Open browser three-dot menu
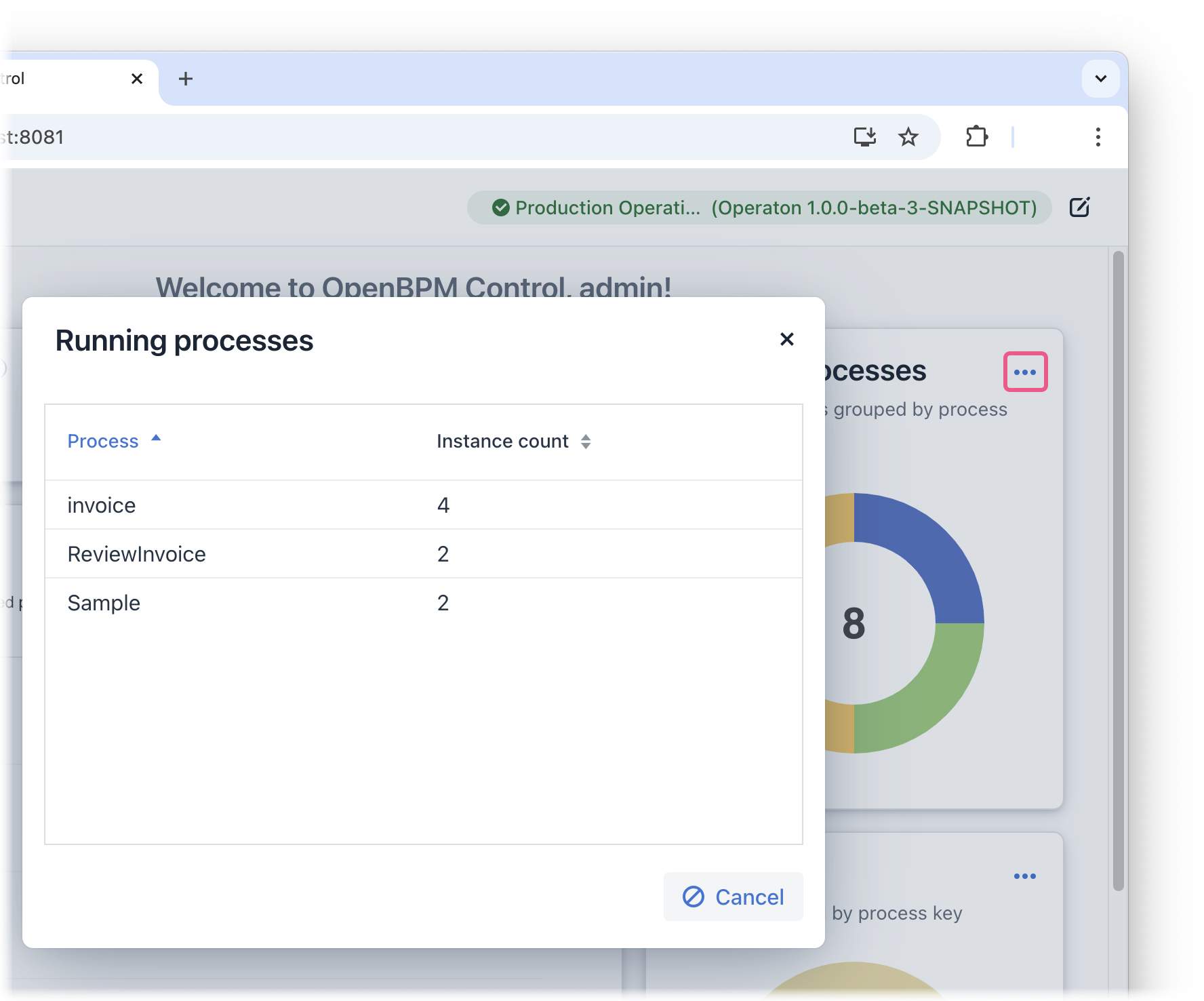This screenshot has width=1204, height=1001. point(1098,137)
